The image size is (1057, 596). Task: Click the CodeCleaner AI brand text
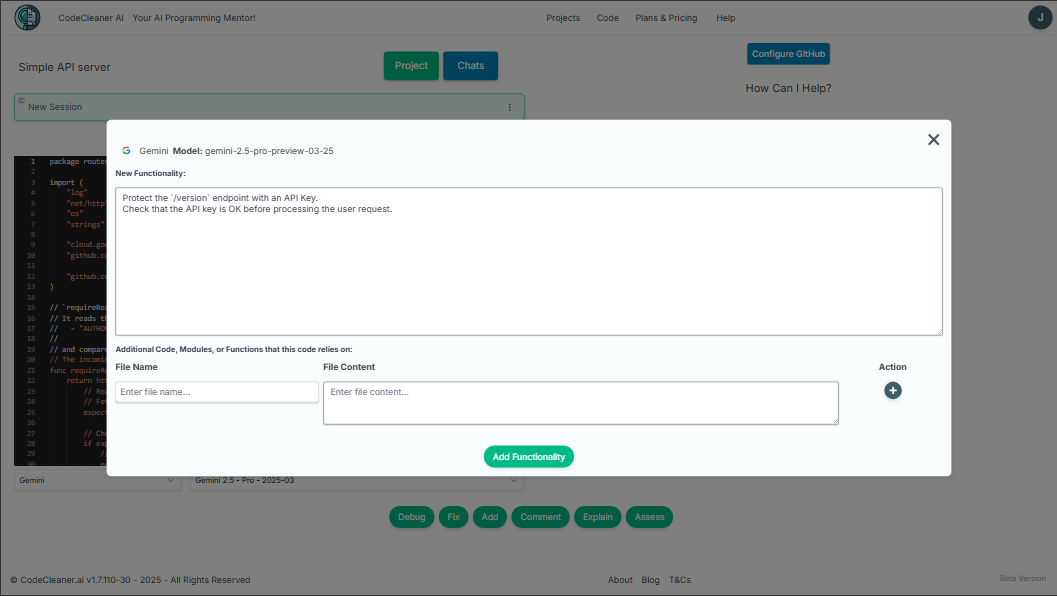(91, 18)
